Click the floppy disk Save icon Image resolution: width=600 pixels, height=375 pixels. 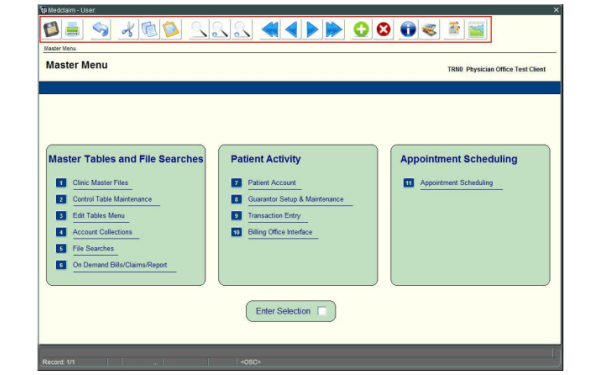click(51, 29)
